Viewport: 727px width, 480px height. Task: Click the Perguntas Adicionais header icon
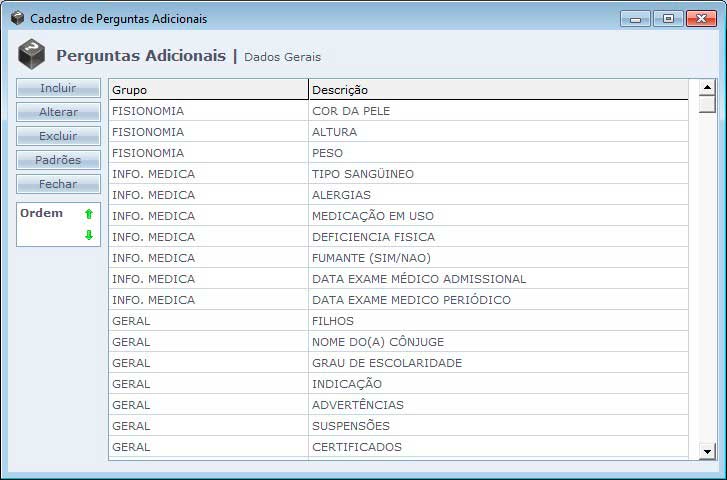pyautogui.click(x=33, y=55)
